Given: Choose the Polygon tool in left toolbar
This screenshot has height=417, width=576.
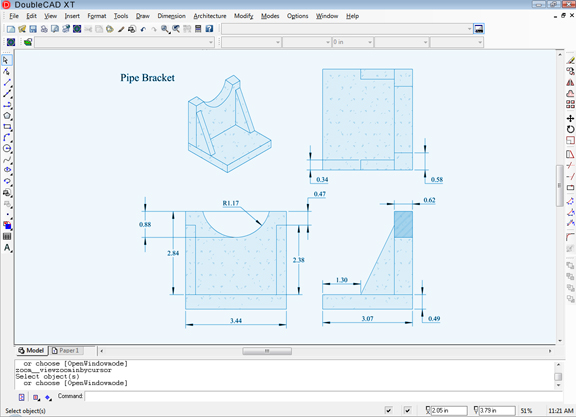Looking at the screenshot, I should (x=7, y=115).
